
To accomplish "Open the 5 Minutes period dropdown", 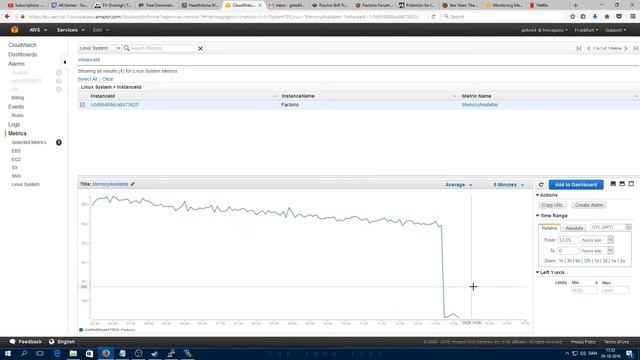I will pos(509,185).
